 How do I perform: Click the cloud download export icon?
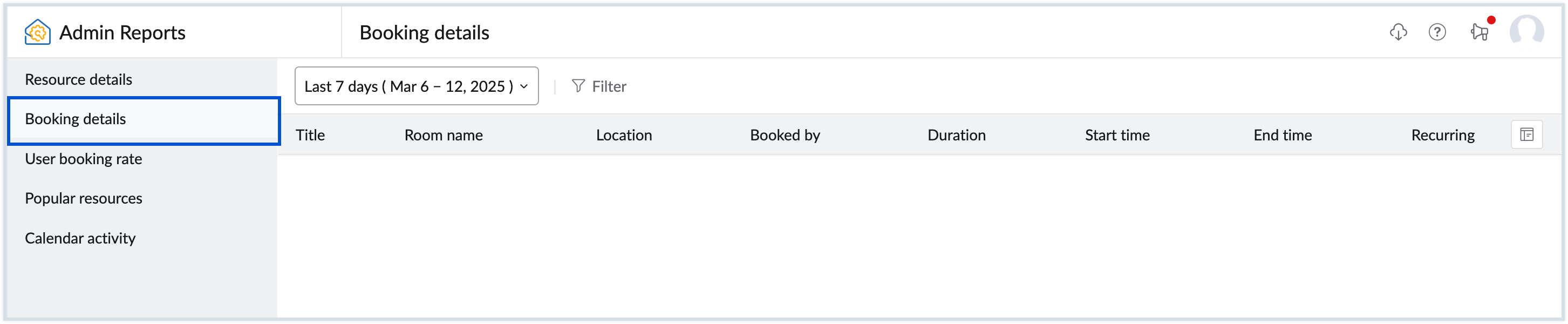tap(1398, 32)
